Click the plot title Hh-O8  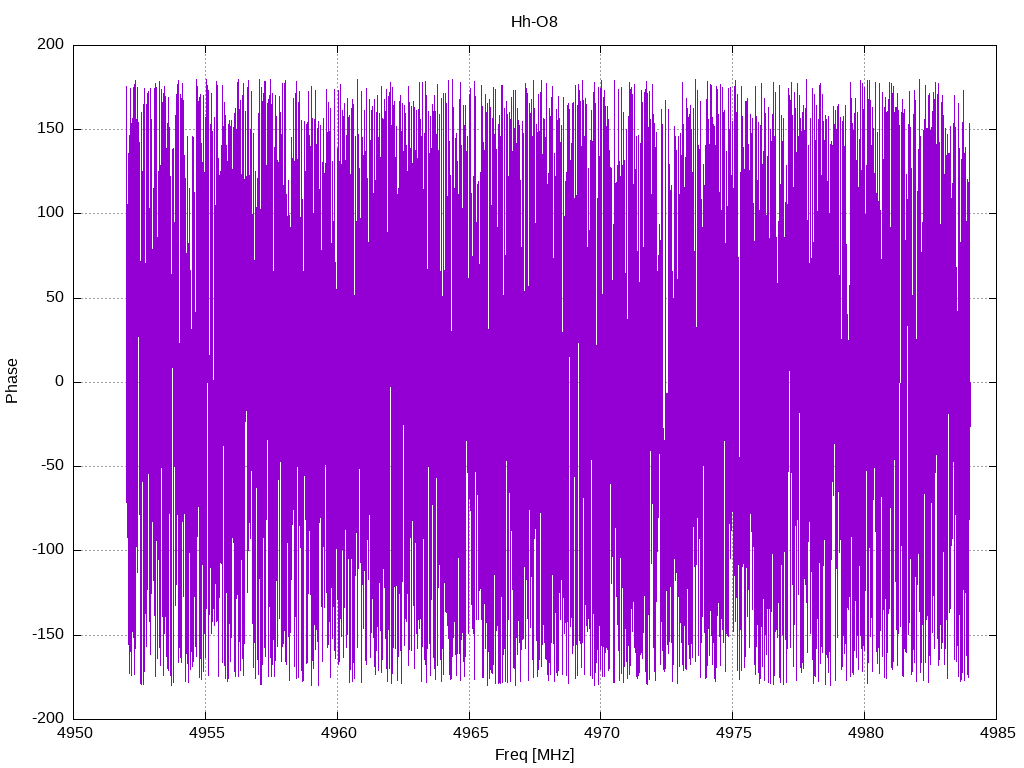534,22
